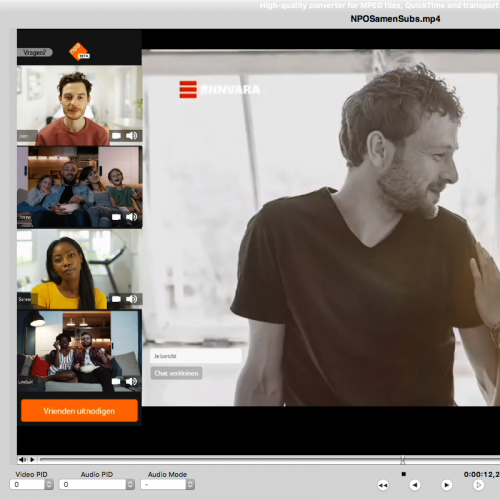Click the camera icon on yellow-shirt woman's tile
This screenshot has width=500, height=500.
pyautogui.click(x=116, y=299)
